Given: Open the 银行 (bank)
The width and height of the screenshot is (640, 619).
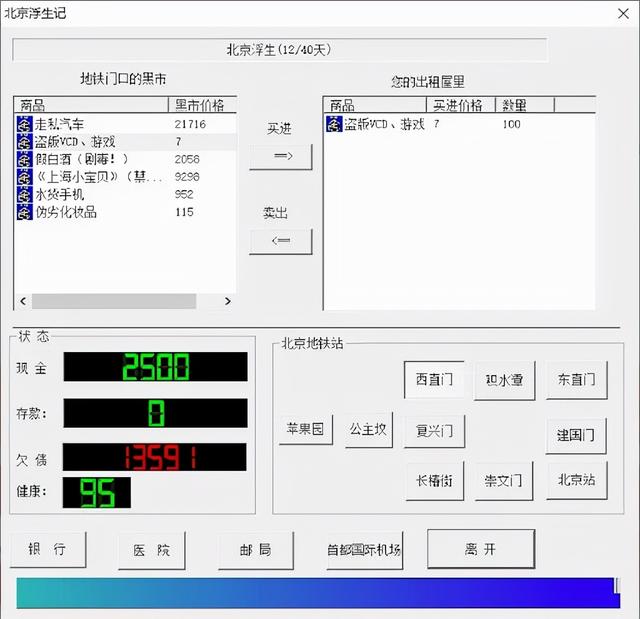Looking at the screenshot, I should (48, 550).
